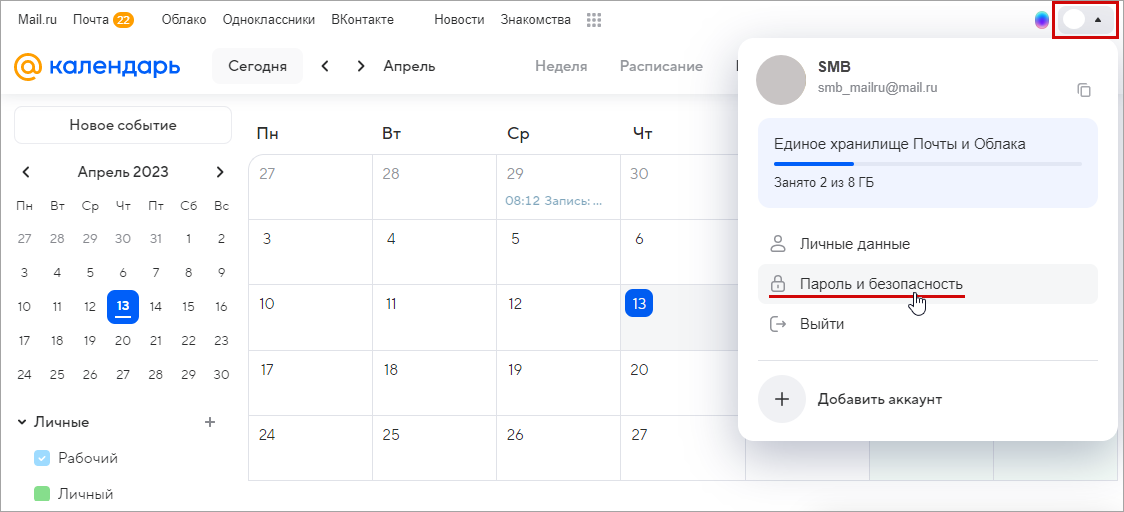Toggle the Рабочий calendar checkbox
The width and height of the screenshot is (1124, 512).
[42, 458]
